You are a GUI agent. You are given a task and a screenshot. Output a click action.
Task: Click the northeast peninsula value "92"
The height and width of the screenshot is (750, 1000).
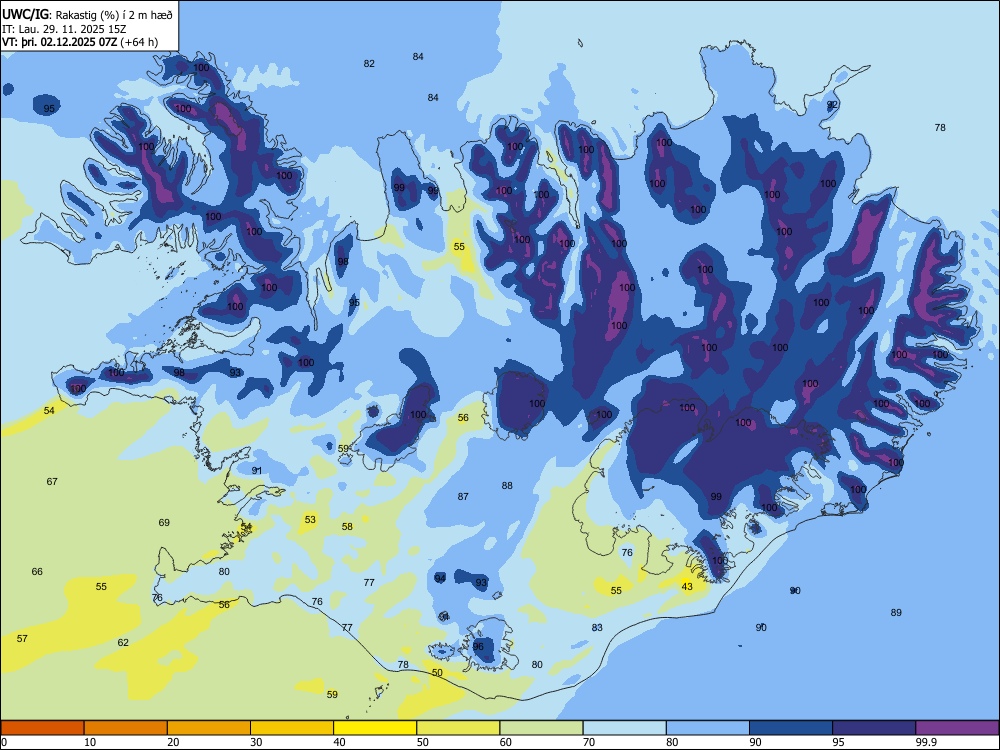(x=832, y=105)
